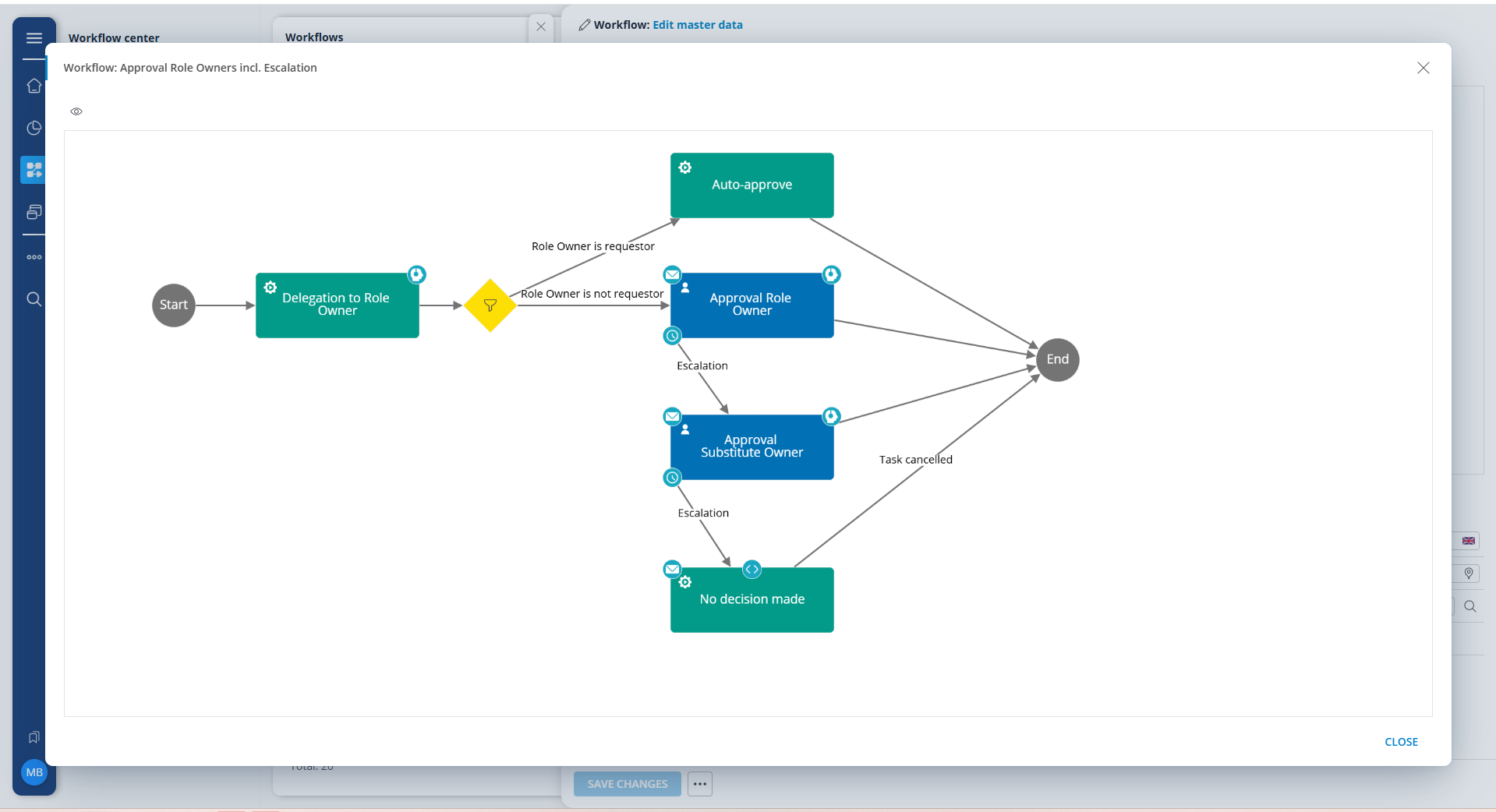The height and width of the screenshot is (812, 1496).
Task: Select the yellow filter decision diamond
Action: (x=490, y=305)
